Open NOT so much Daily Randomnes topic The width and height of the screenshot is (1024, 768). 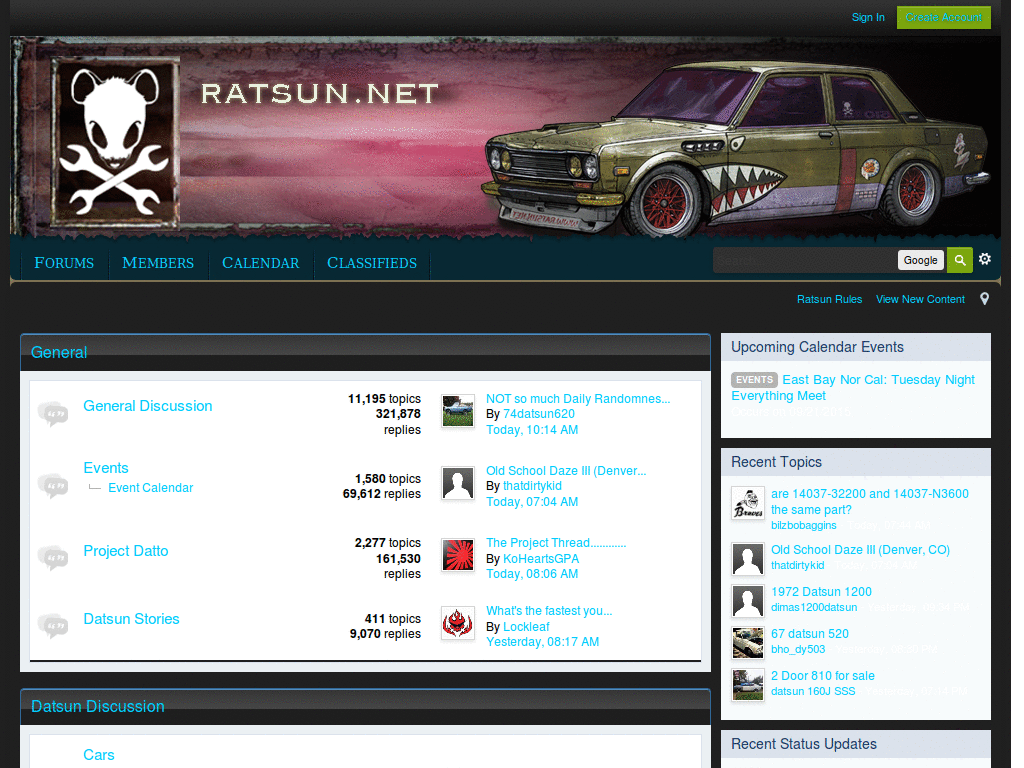pyautogui.click(x=578, y=398)
